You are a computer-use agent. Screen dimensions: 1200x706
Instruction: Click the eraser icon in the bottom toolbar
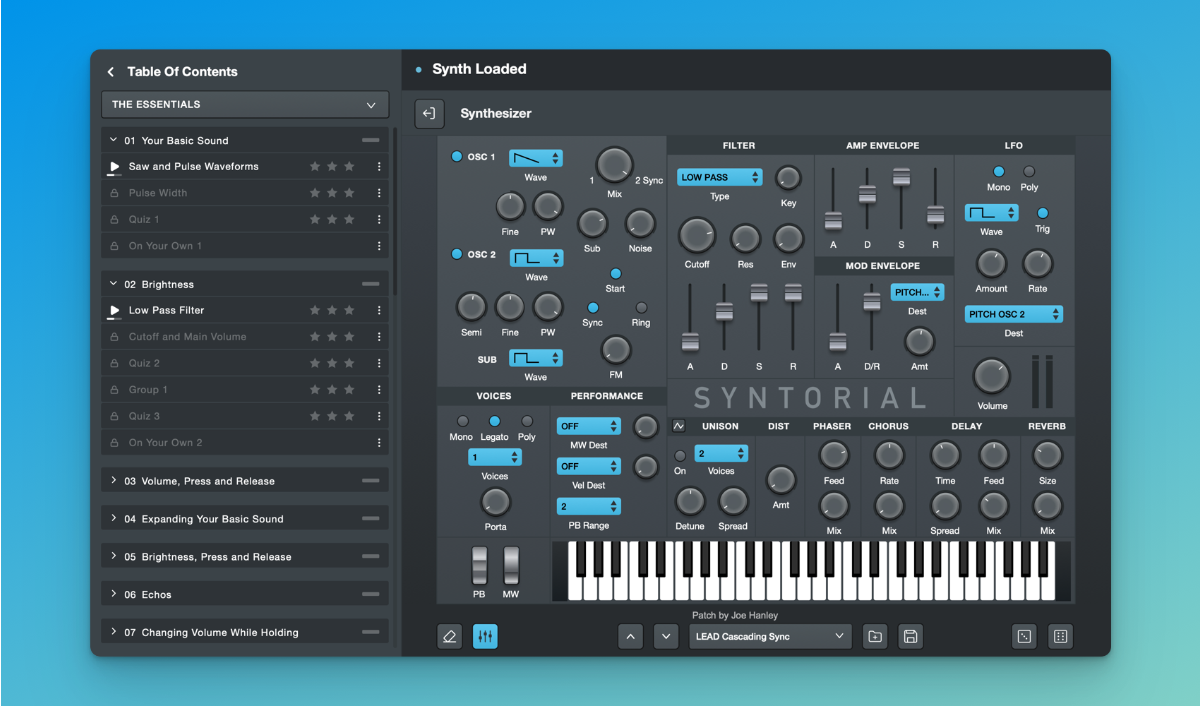tap(449, 636)
